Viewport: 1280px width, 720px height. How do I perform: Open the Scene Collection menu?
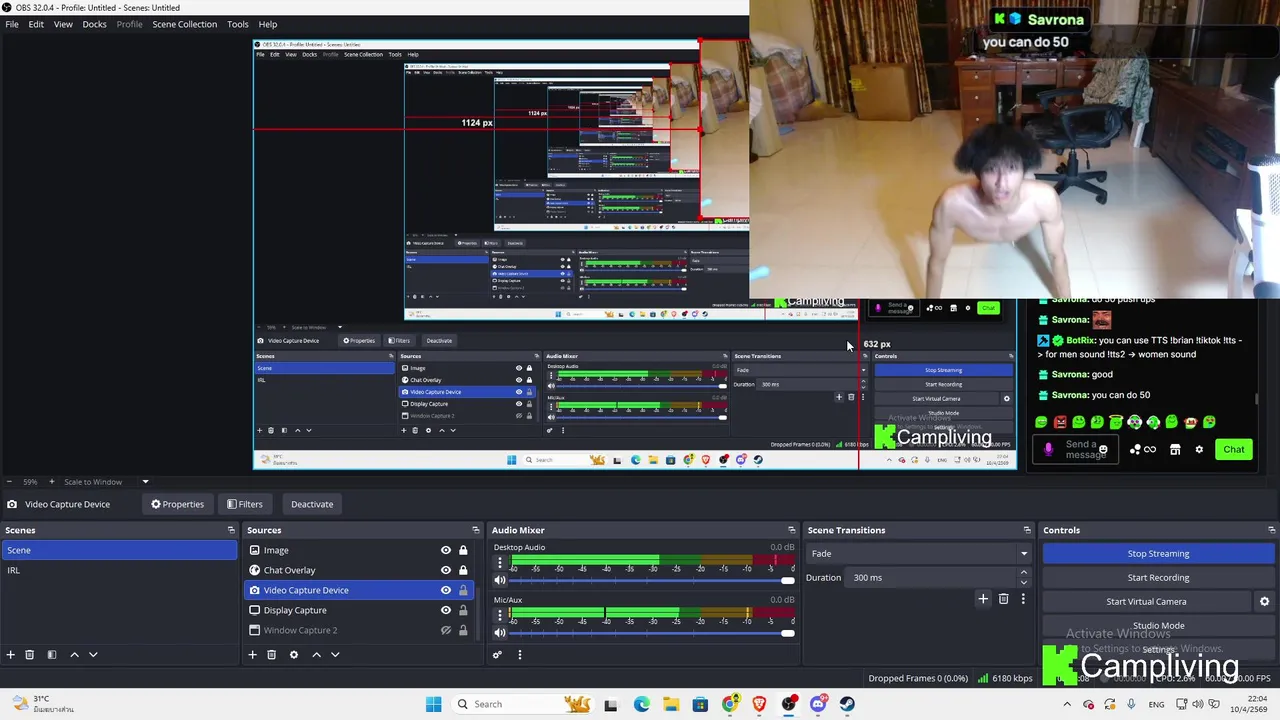pyautogui.click(x=184, y=24)
